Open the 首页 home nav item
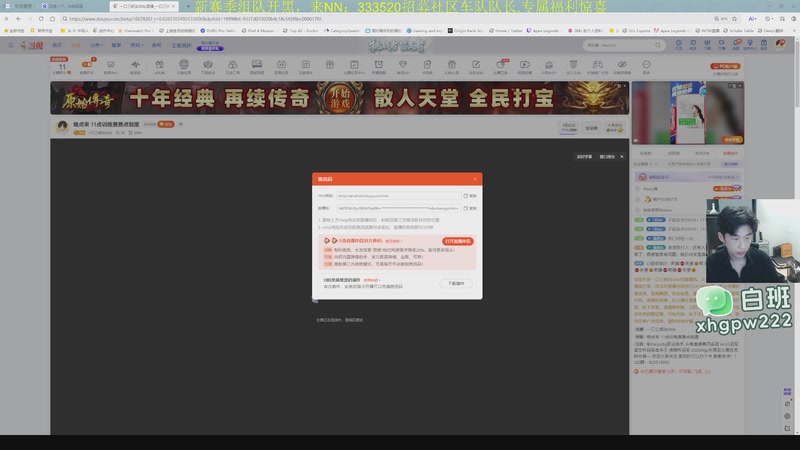Screen dimensions: 800x450 tap(57, 45)
